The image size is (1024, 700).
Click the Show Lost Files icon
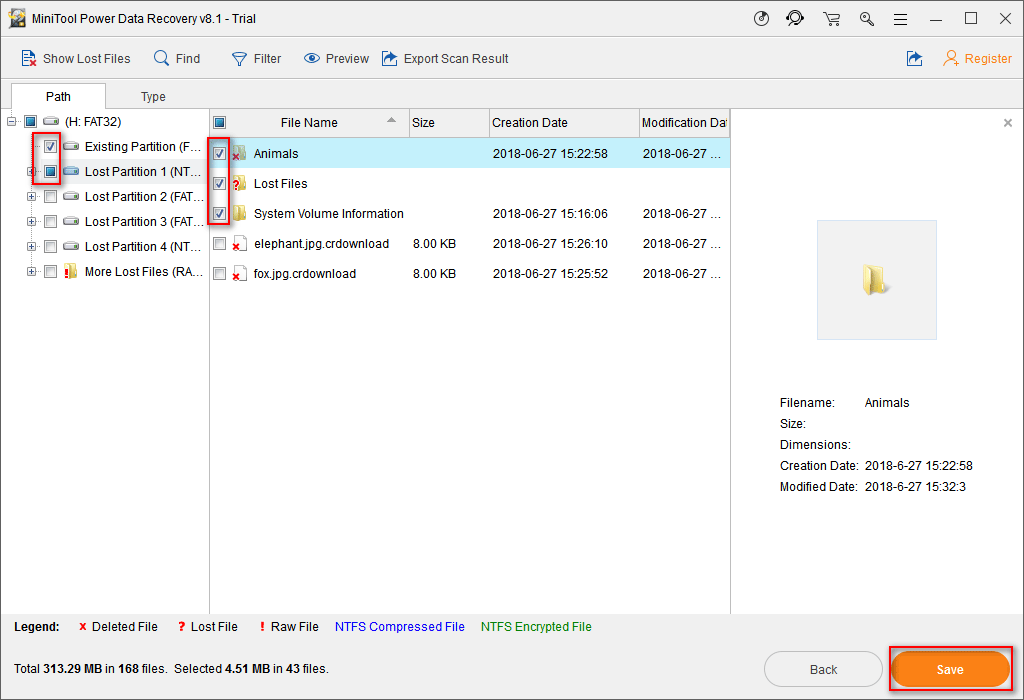(x=29, y=59)
